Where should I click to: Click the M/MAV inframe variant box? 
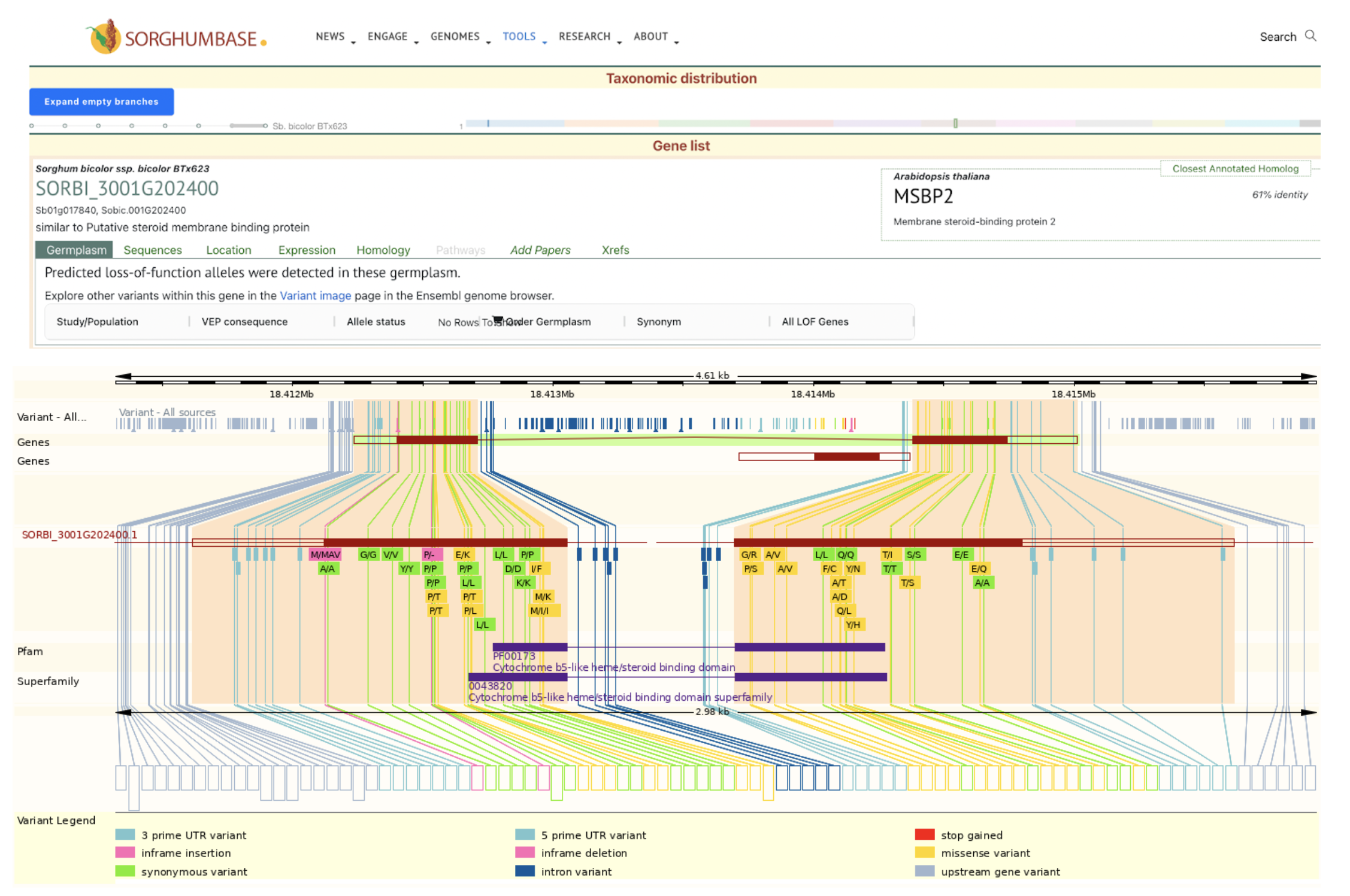point(325,555)
